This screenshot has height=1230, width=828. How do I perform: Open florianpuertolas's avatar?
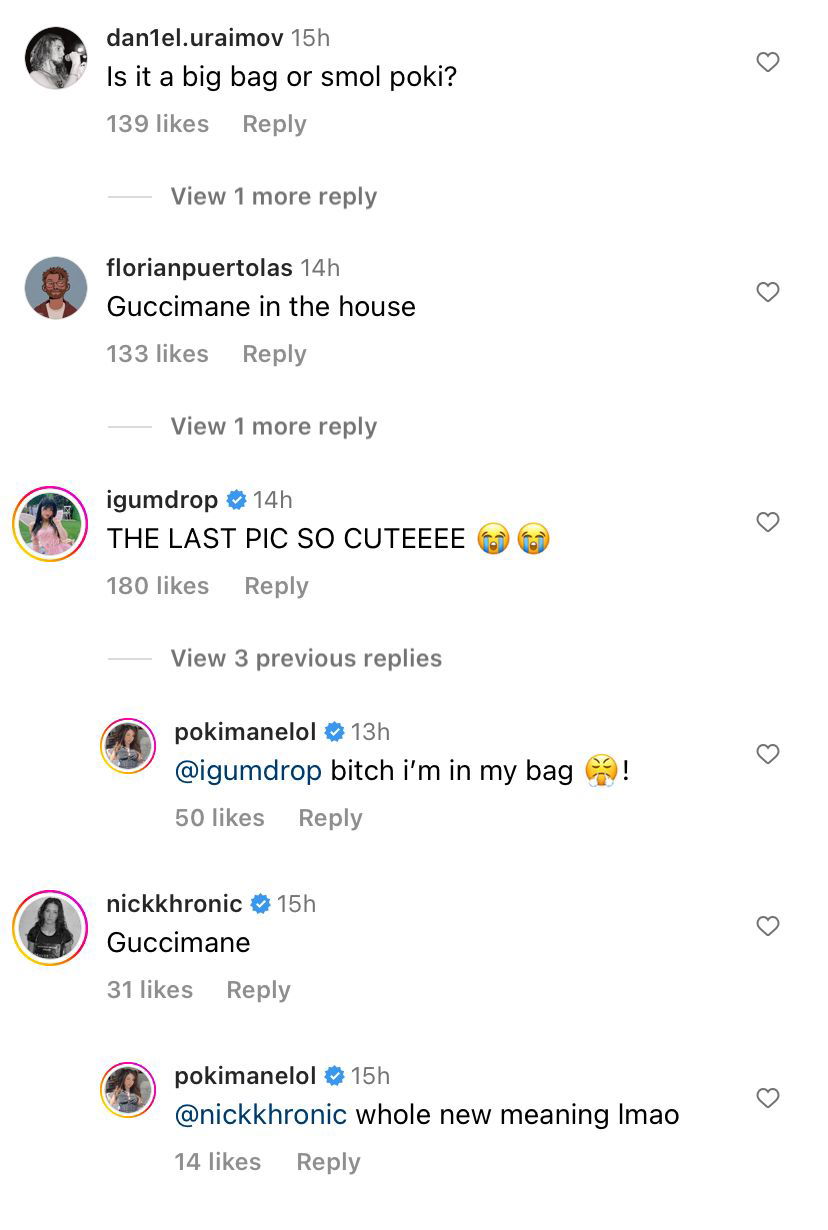point(55,288)
